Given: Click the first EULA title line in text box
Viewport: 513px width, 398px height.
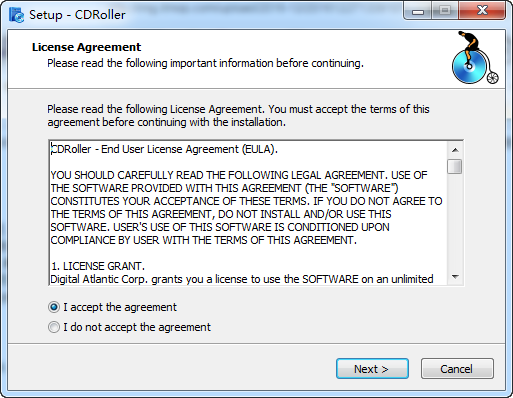Looking at the screenshot, I should [x=164, y=149].
